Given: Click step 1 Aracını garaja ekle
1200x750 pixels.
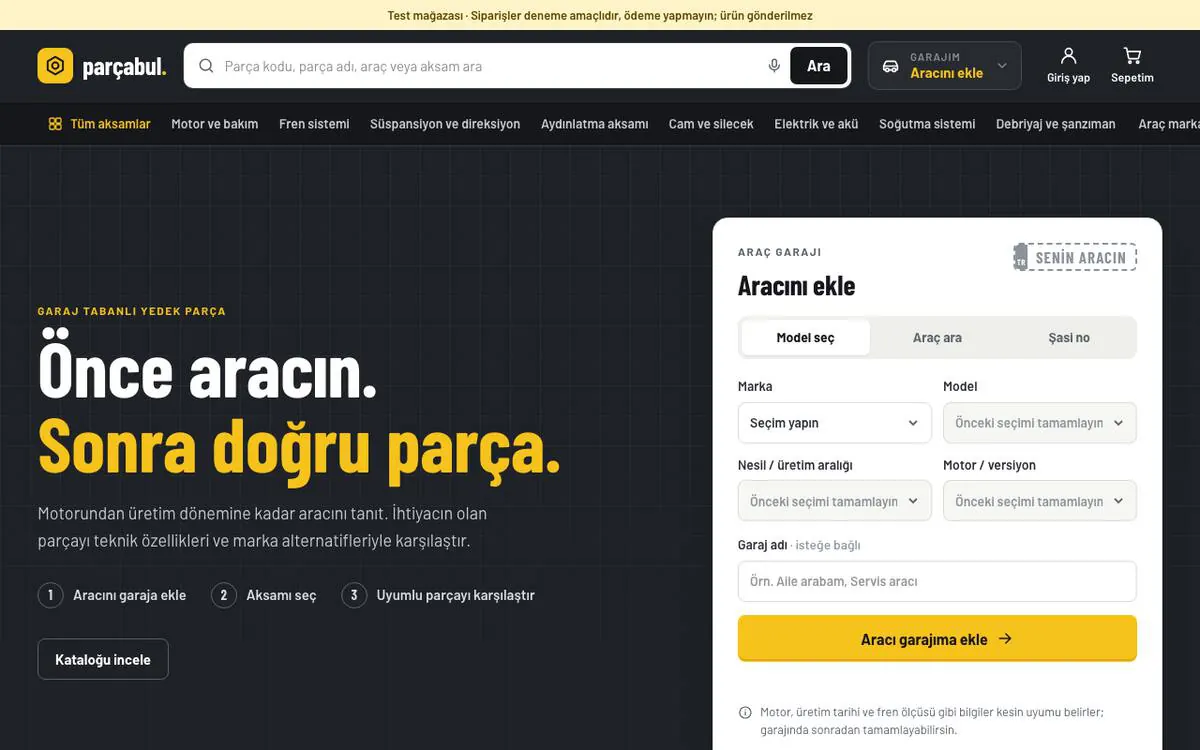Looking at the screenshot, I should pyautogui.click(x=112, y=595).
